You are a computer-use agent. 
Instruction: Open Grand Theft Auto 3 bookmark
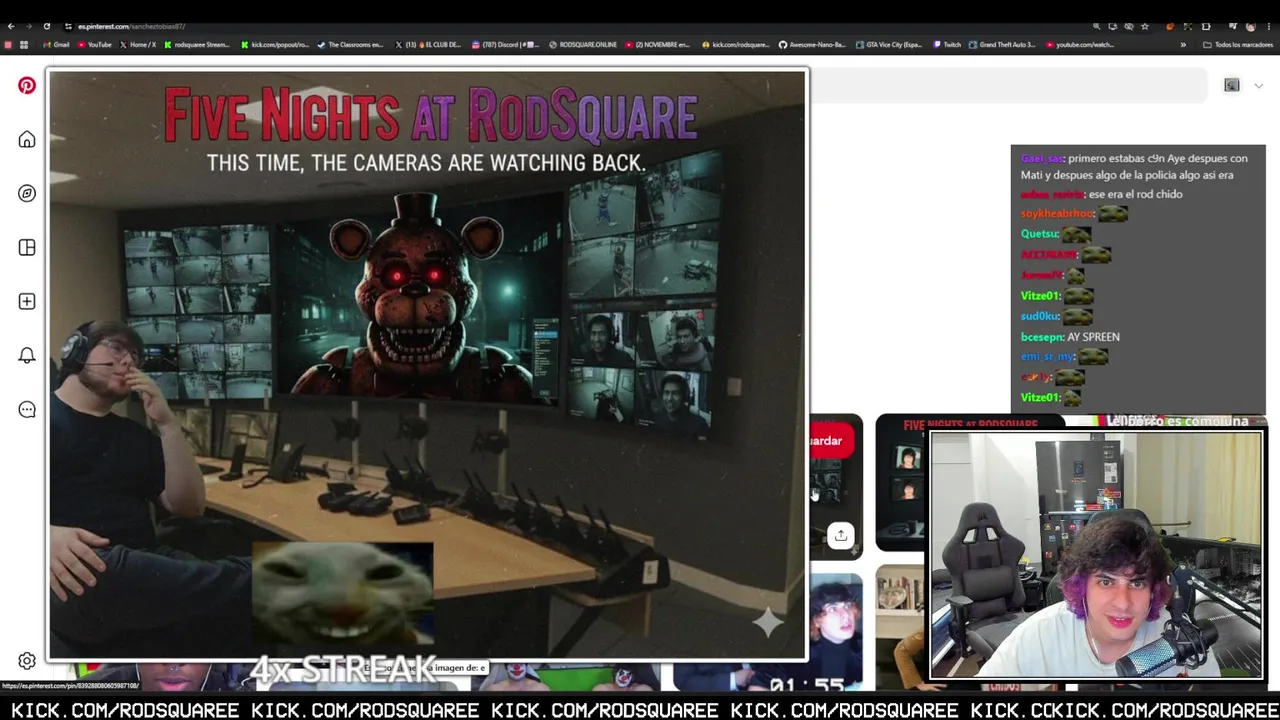click(1002, 45)
